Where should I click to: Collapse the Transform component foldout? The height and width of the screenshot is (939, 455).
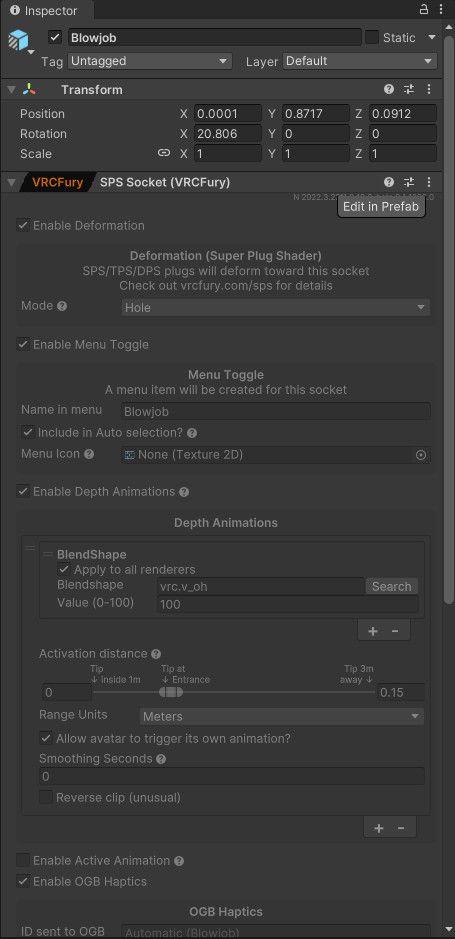(11, 90)
